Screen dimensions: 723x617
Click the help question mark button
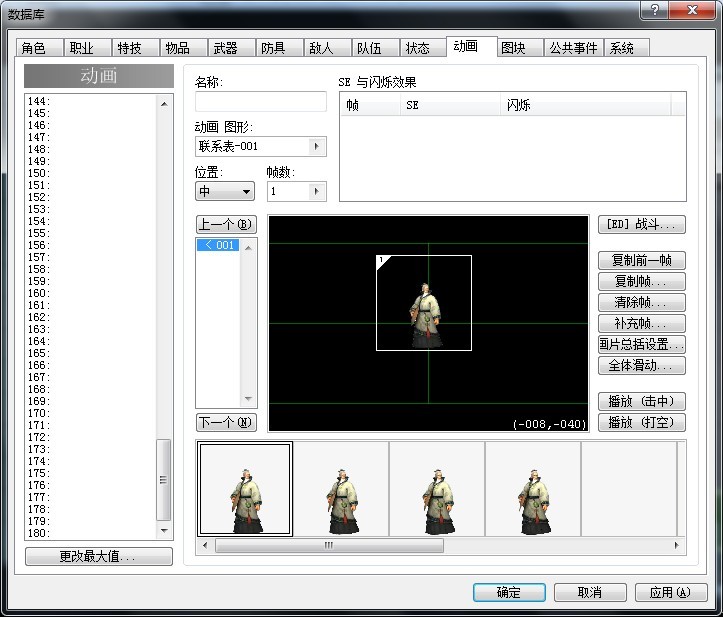coord(654,10)
